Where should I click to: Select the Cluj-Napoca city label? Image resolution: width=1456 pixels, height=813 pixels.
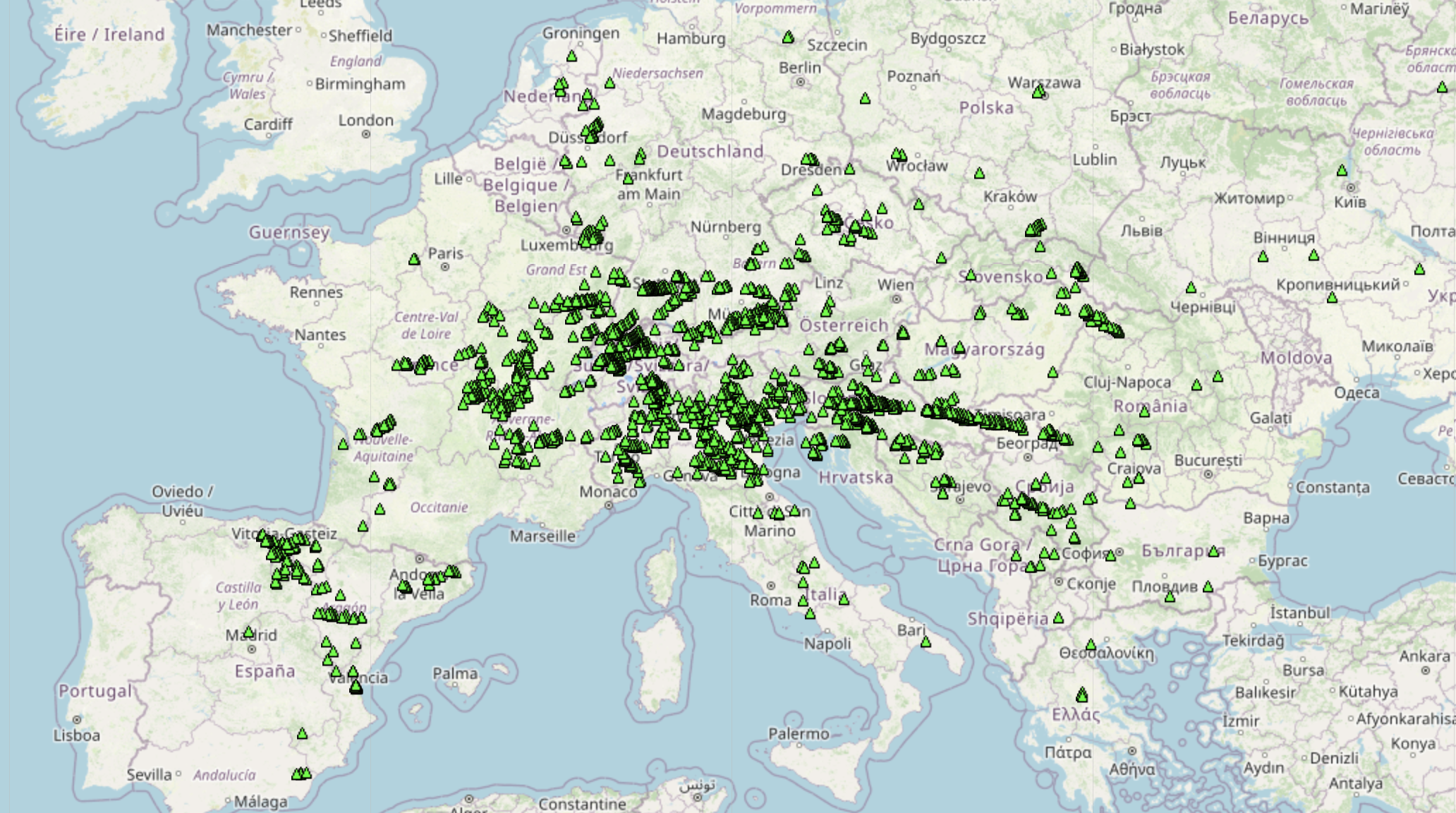click(1127, 383)
